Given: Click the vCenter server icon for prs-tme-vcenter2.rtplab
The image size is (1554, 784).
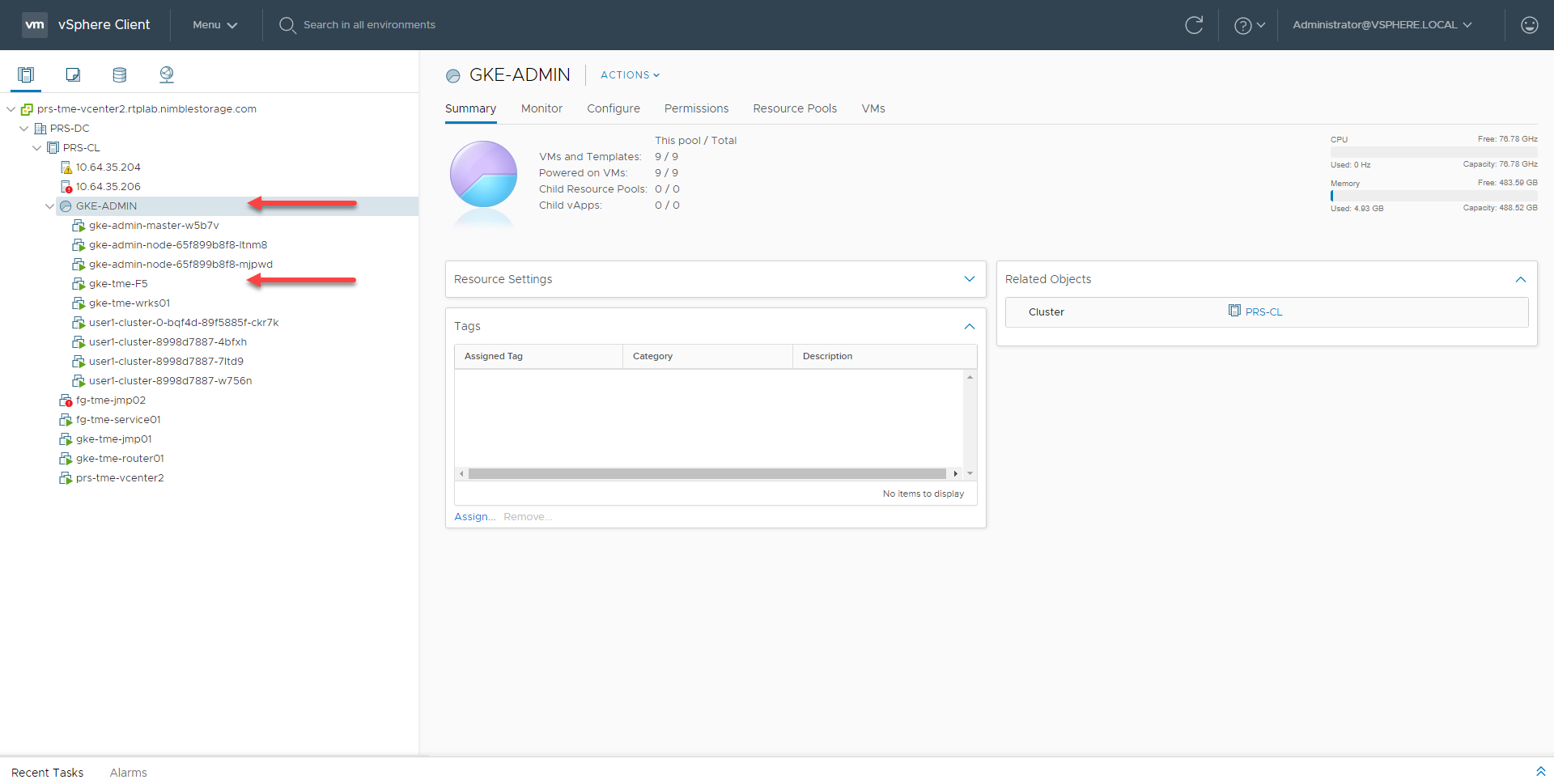Looking at the screenshot, I should (x=27, y=109).
